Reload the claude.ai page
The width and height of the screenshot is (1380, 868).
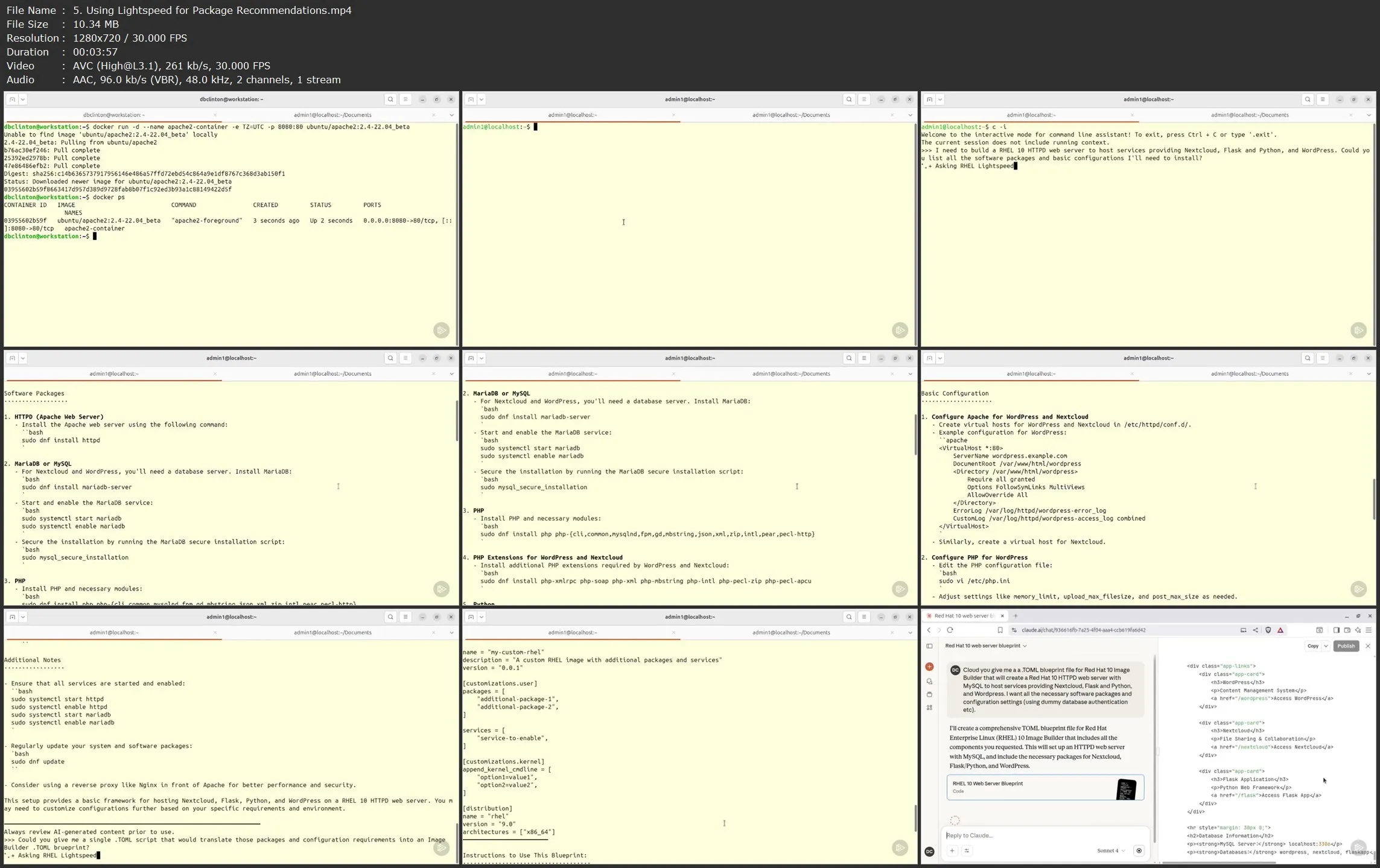[x=950, y=630]
